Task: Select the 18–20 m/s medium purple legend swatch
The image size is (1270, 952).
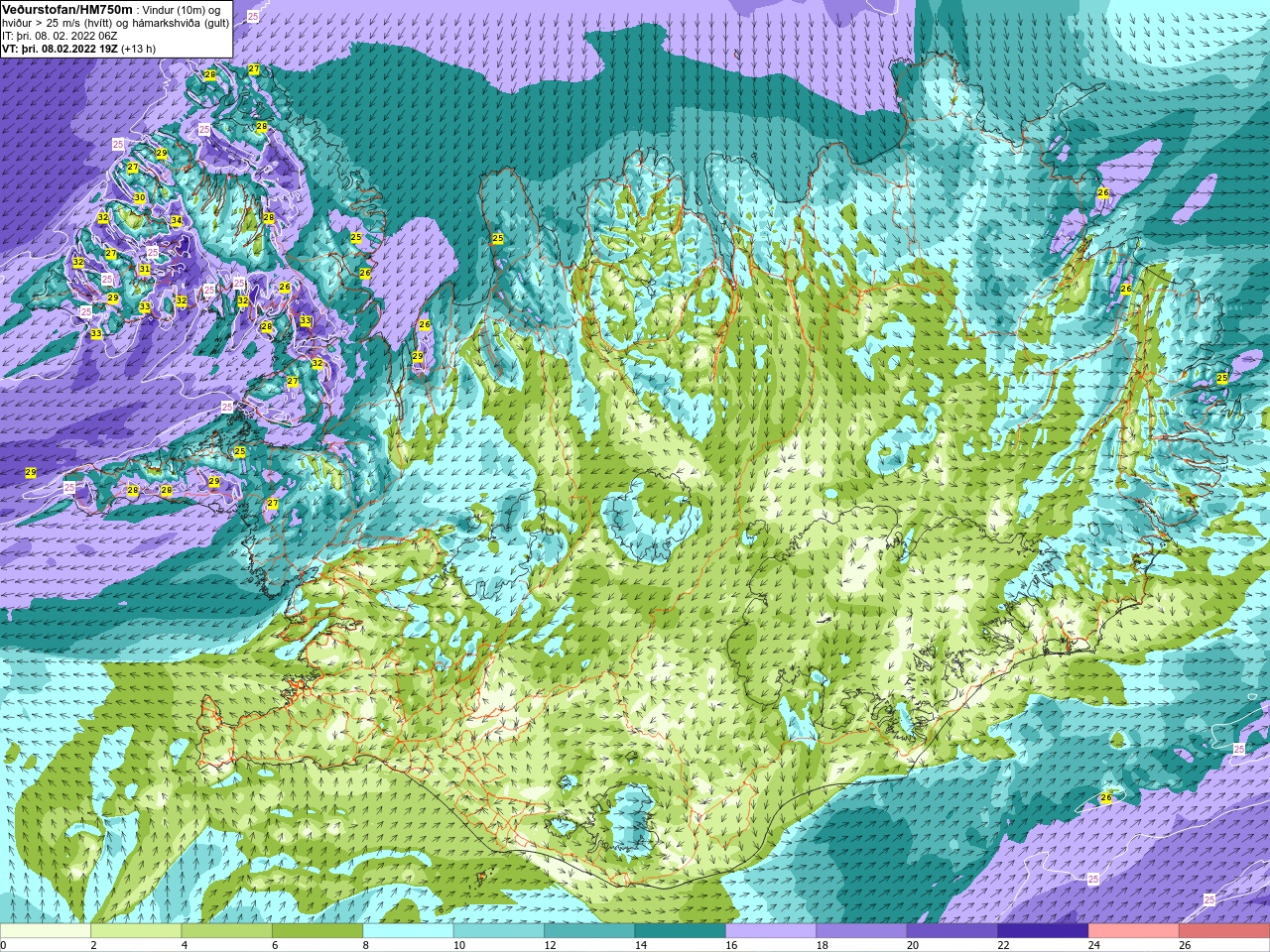Action: tap(861, 931)
